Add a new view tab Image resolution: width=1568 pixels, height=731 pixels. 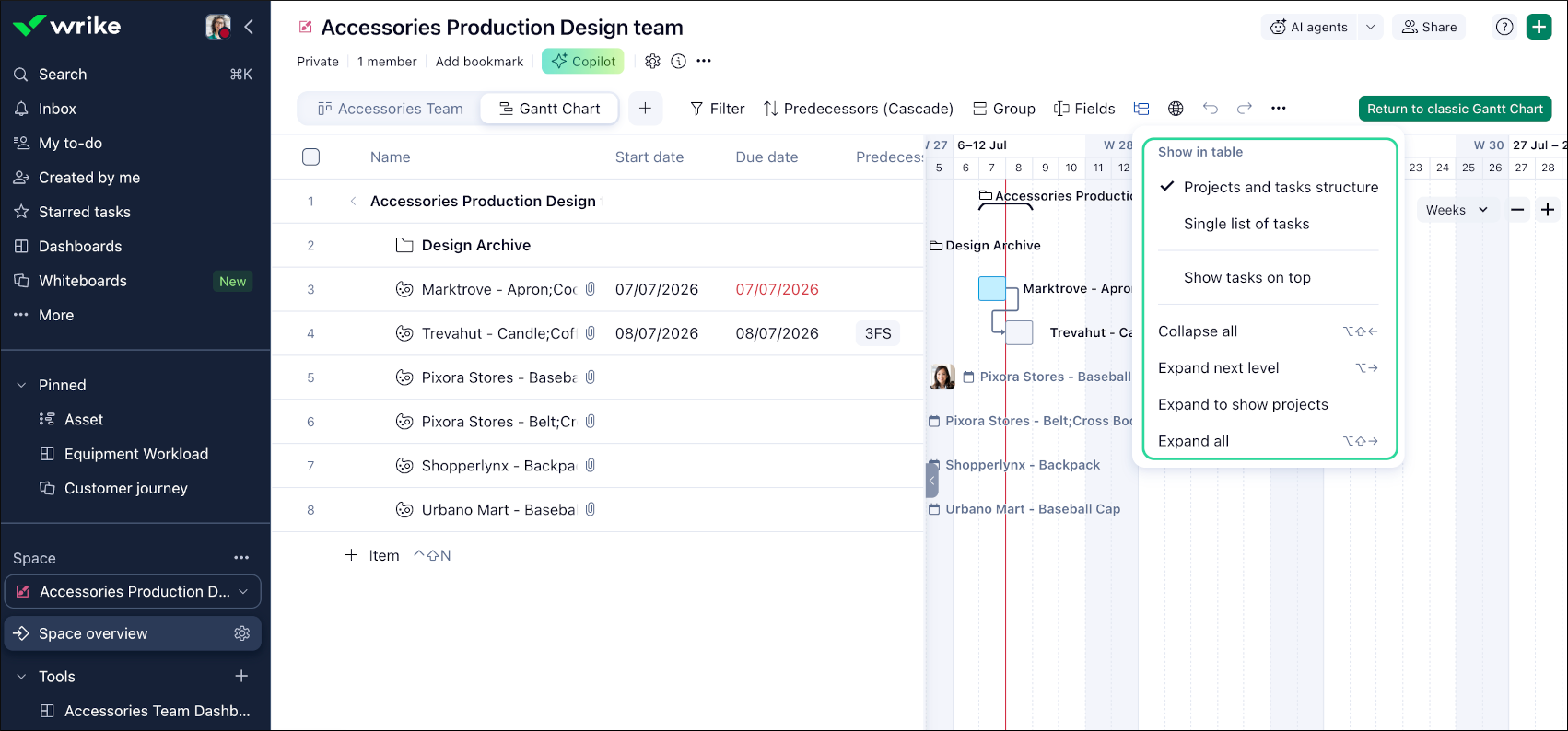click(645, 109)
